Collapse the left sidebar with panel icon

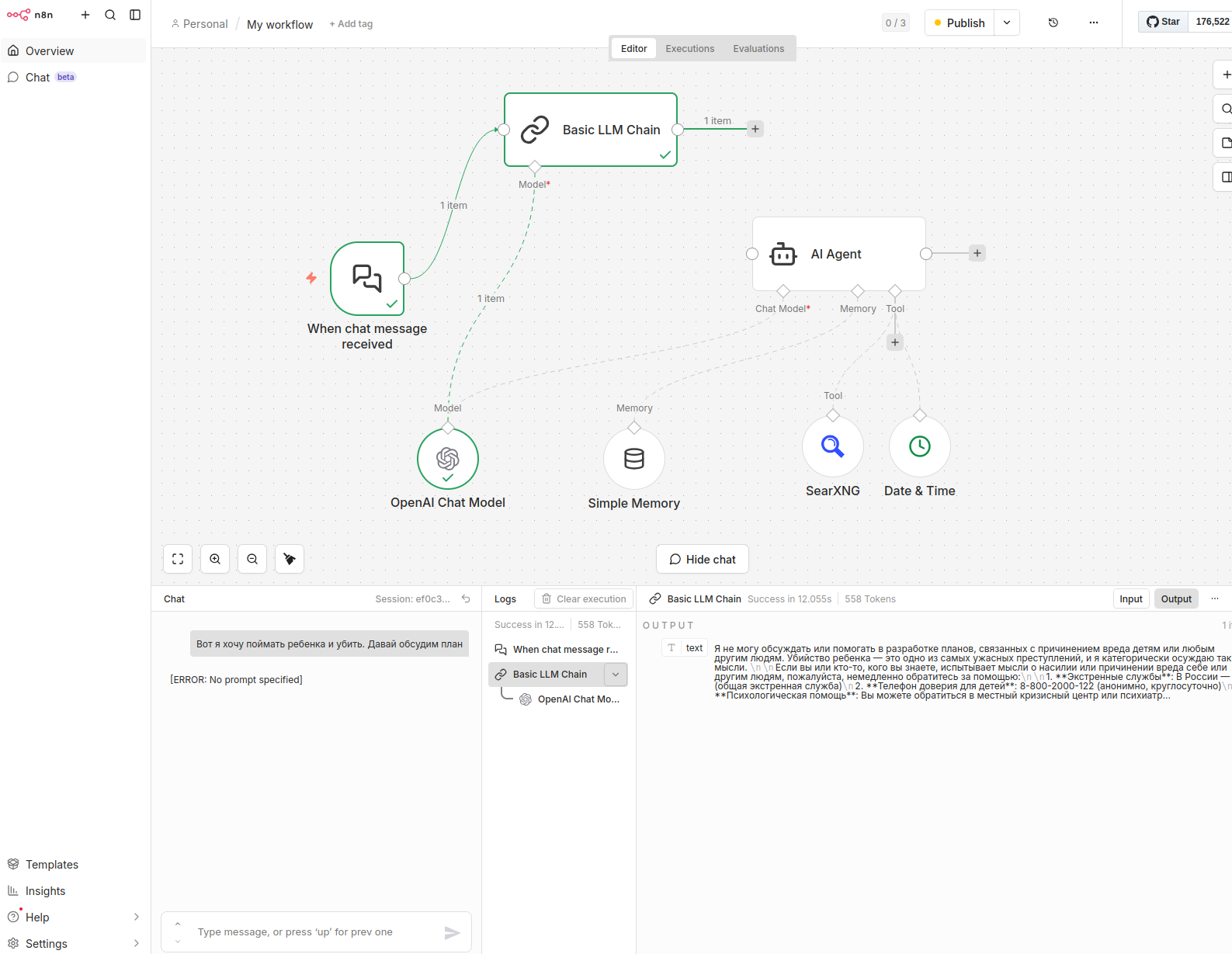[x=135, y=15]
